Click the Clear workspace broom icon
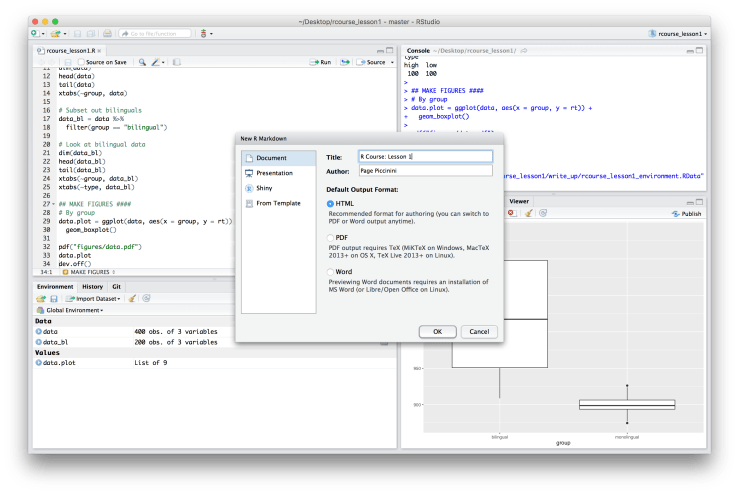This screenshot has width=739, height=494. pyautogui.click(x=132, y=299)
